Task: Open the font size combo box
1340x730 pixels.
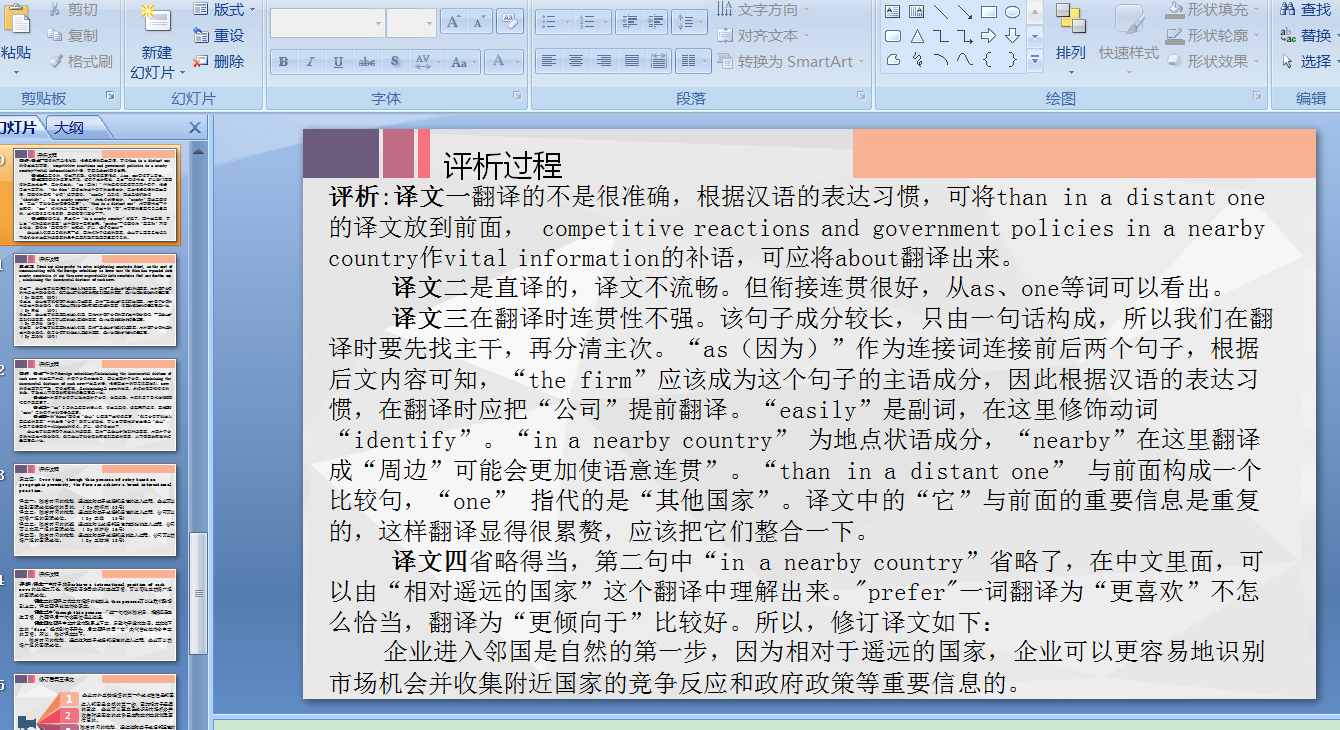Action: (411, 22)
